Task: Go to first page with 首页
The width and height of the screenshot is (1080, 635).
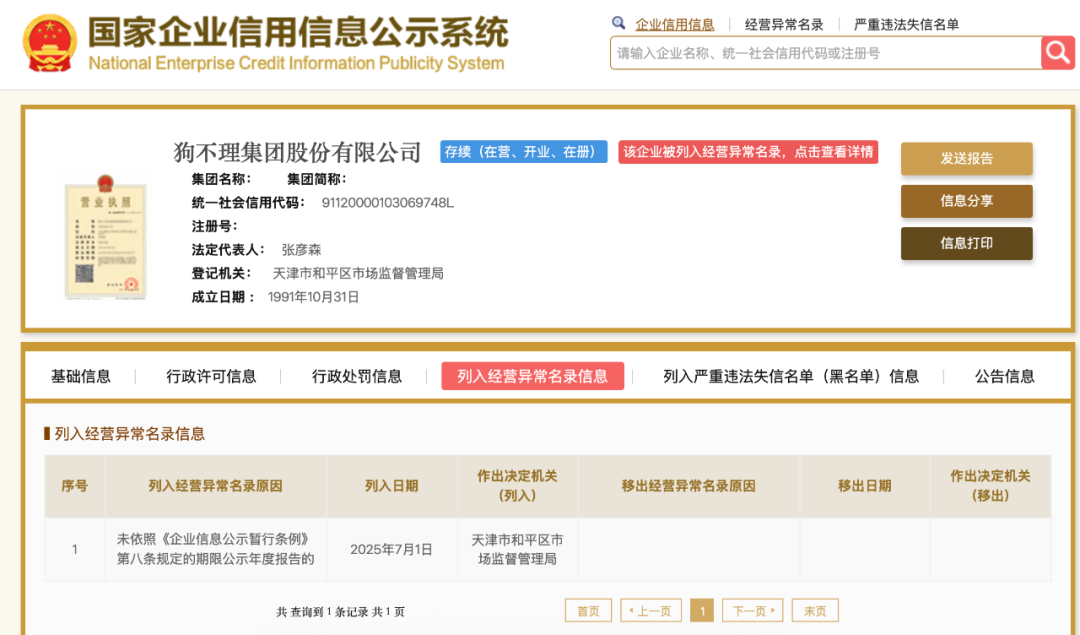Action: point(588,611)
